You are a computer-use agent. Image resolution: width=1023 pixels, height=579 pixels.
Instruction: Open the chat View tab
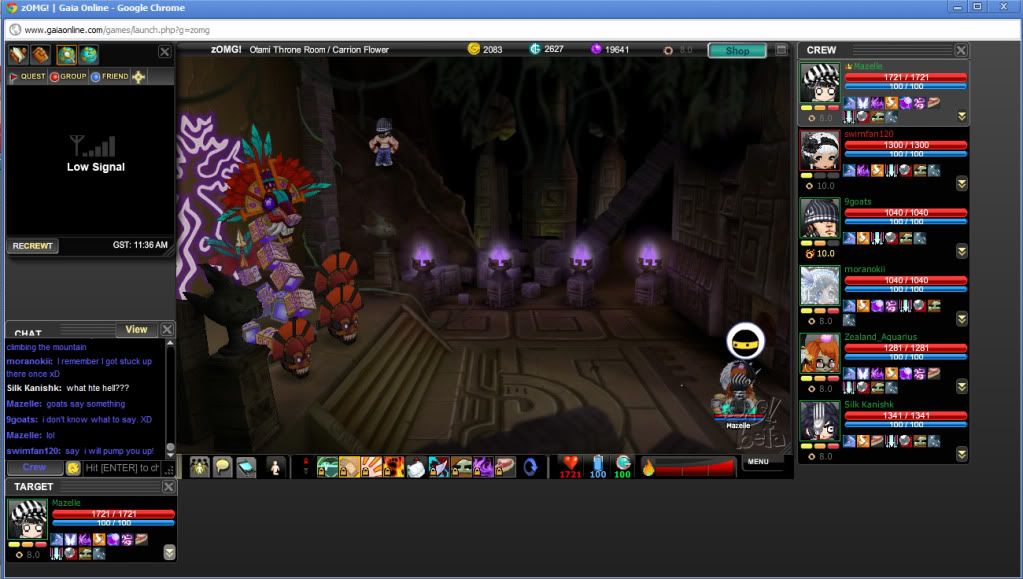pyautogui.click(x=136, y=330)
